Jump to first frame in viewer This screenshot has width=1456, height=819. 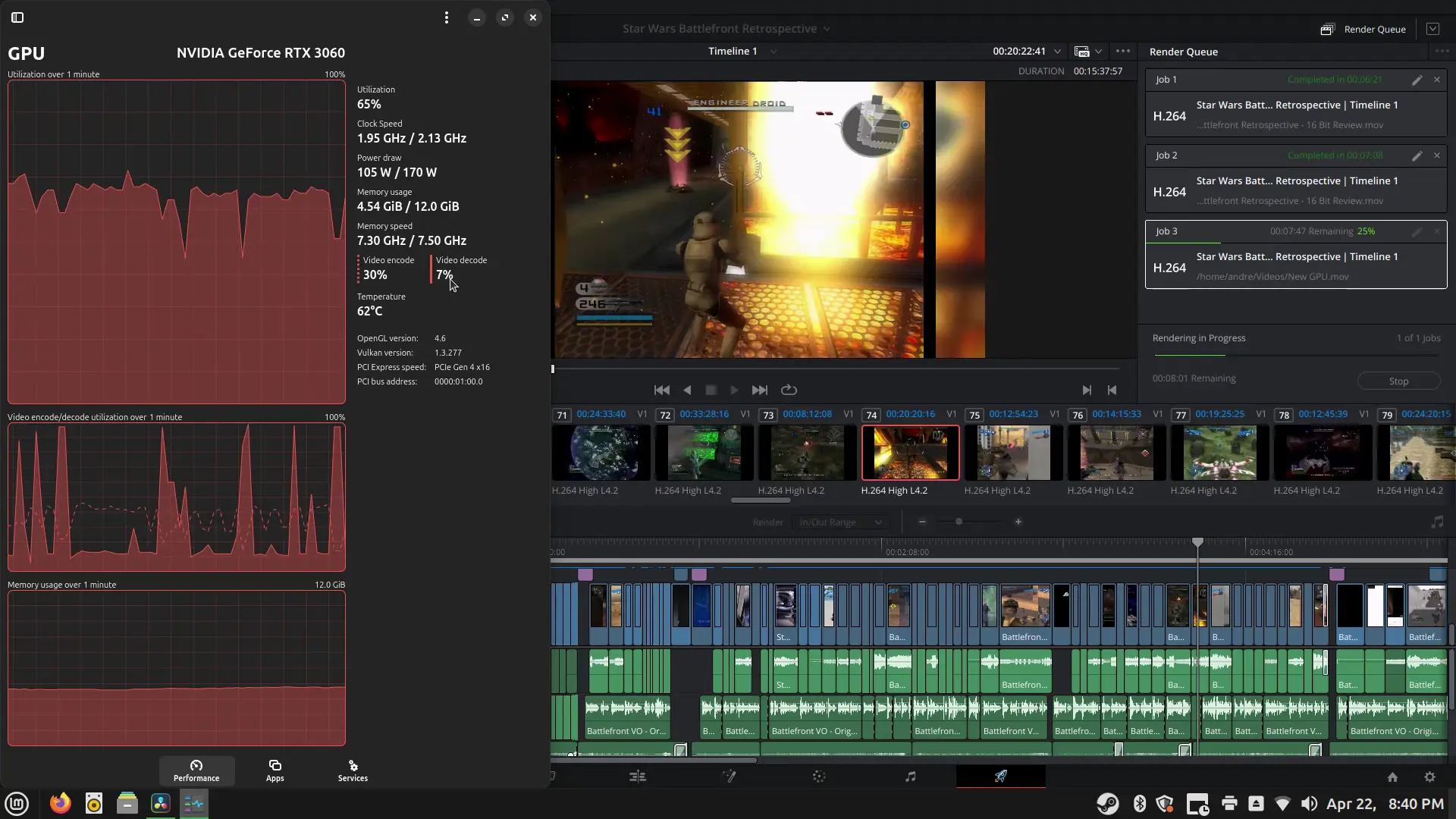661,390
